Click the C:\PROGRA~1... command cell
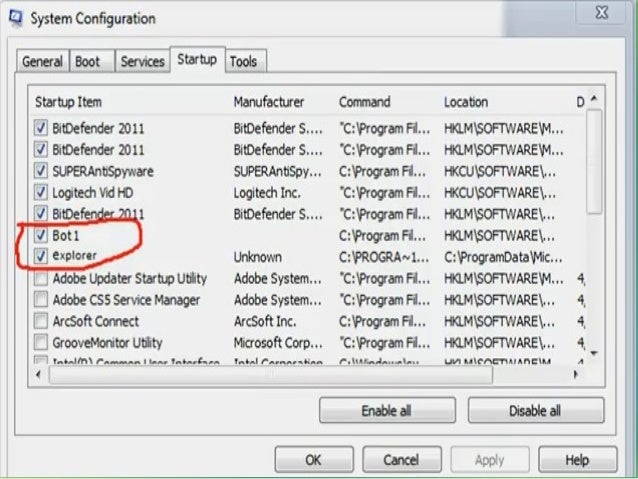This screenshot has width=638, height=479. (x=384, y=257)
